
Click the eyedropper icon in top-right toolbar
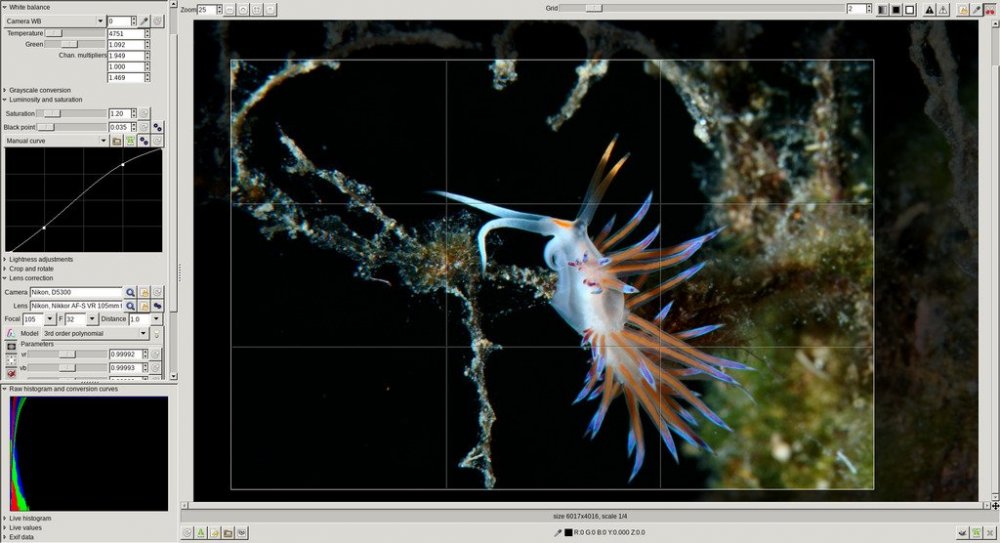pyautogui.click(x=976, y=10)
